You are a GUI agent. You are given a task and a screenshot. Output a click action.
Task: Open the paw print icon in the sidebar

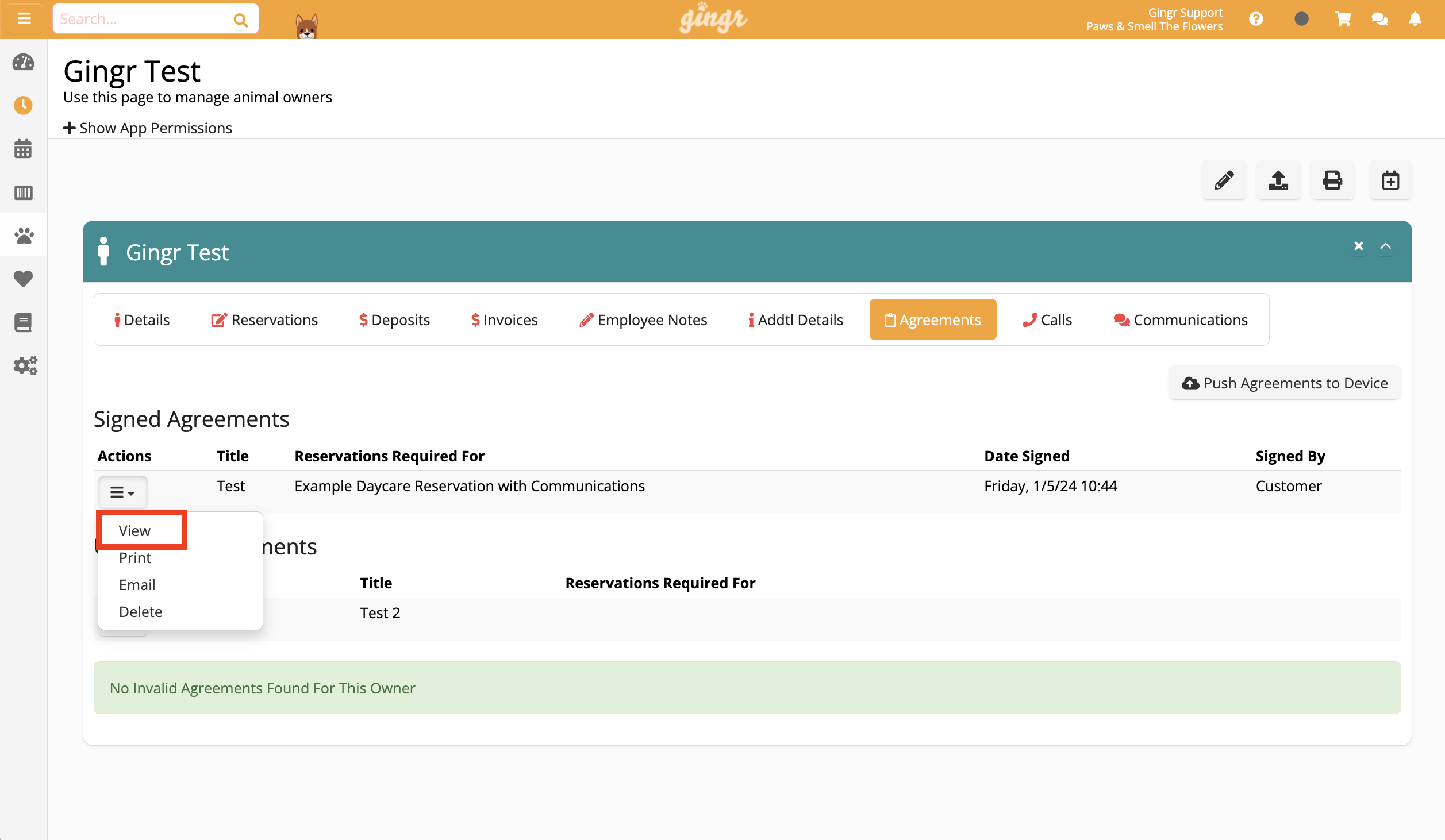coord(24,235)
